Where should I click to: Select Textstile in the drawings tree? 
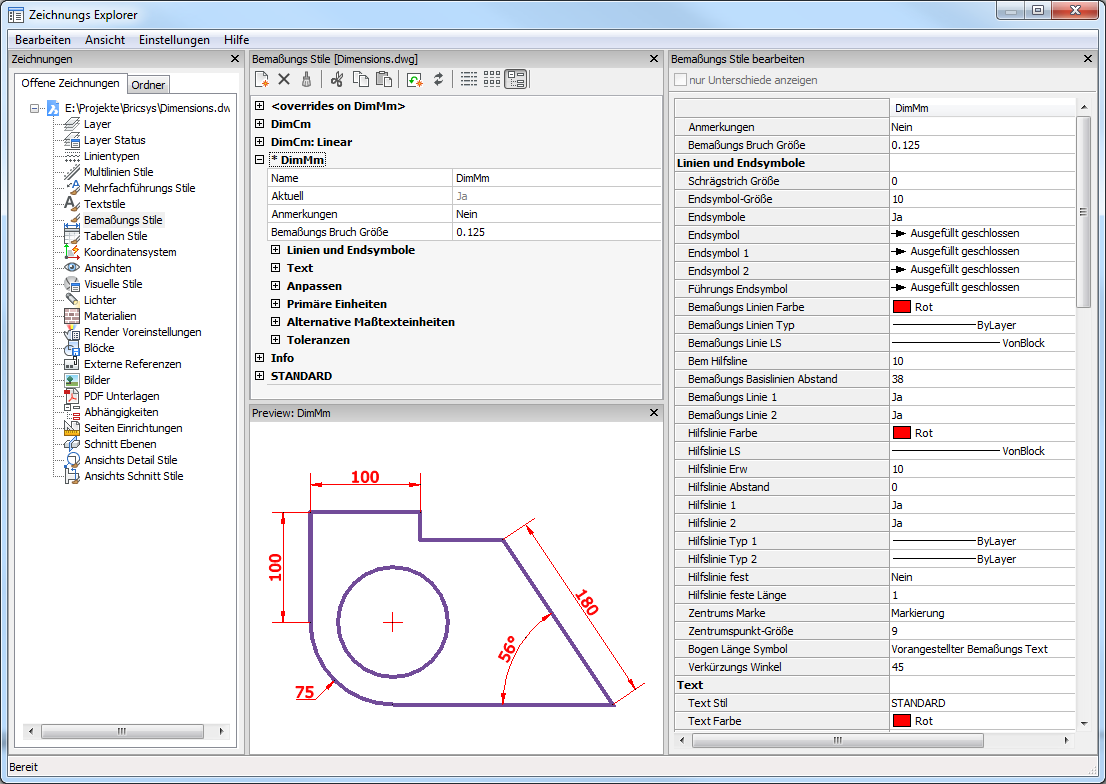pos(104,204)
